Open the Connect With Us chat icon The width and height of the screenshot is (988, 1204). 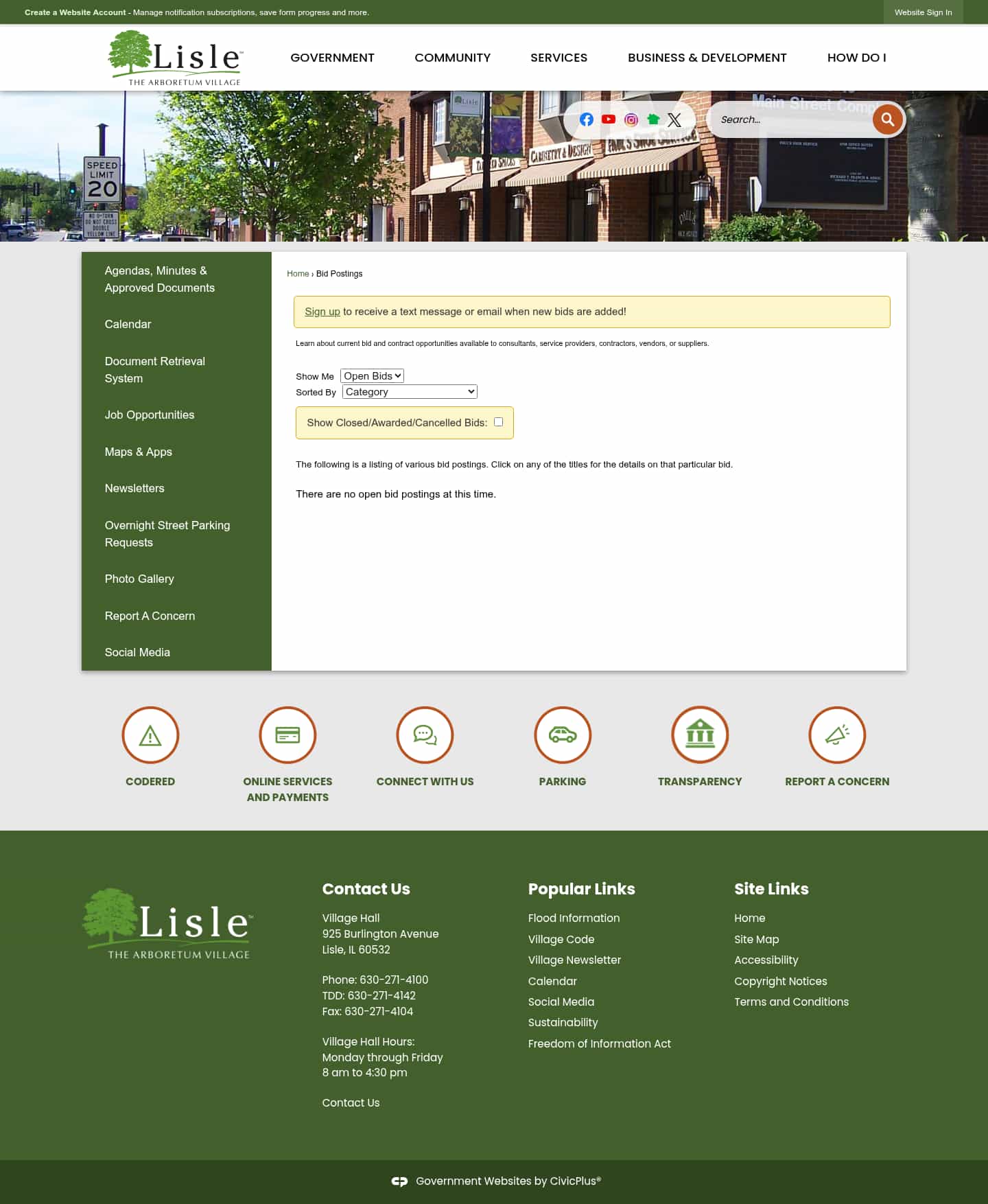click(x=425, y=734)
